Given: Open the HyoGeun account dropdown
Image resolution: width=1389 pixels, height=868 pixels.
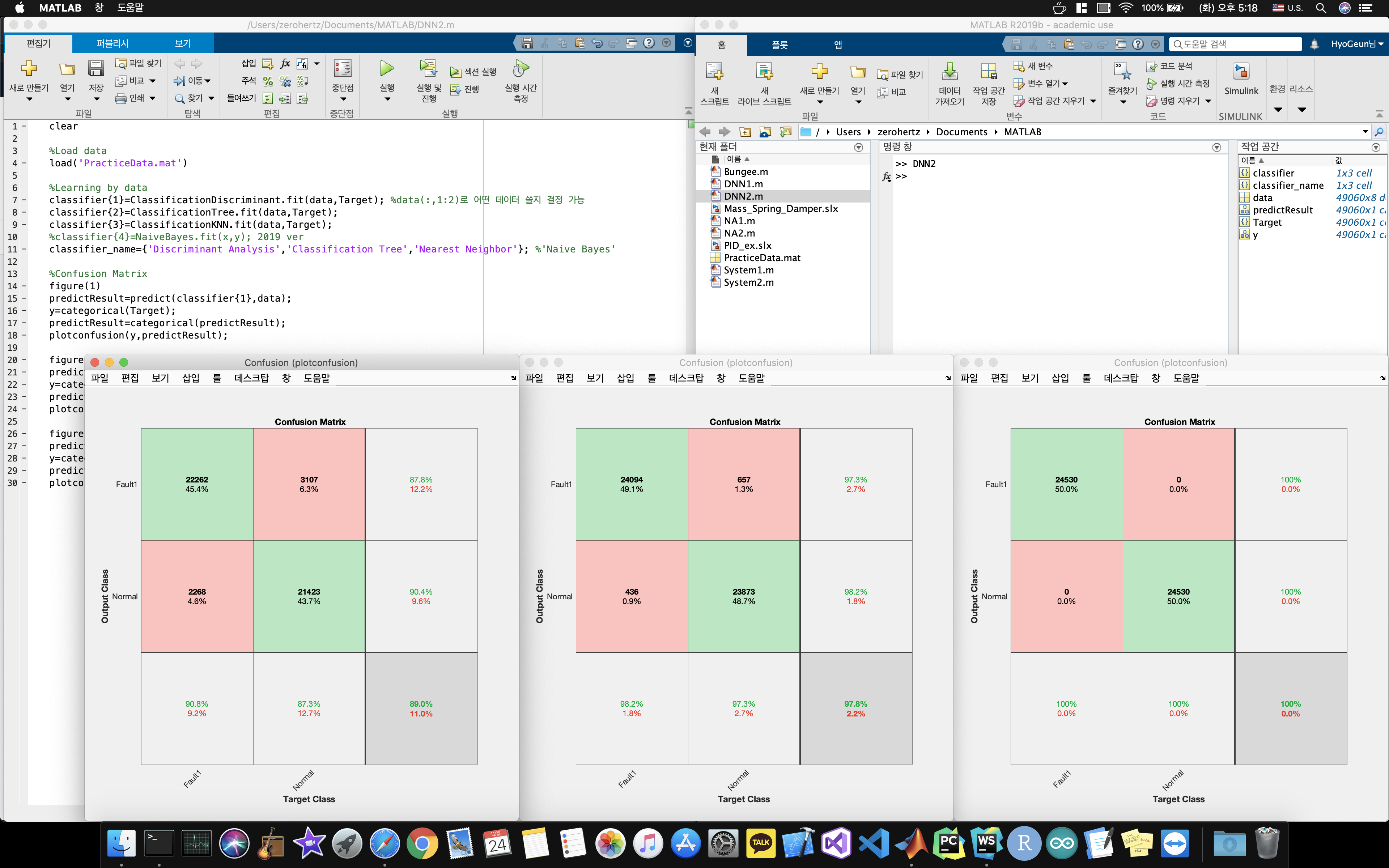Looking at the screenshot, I should (1357, 44).
